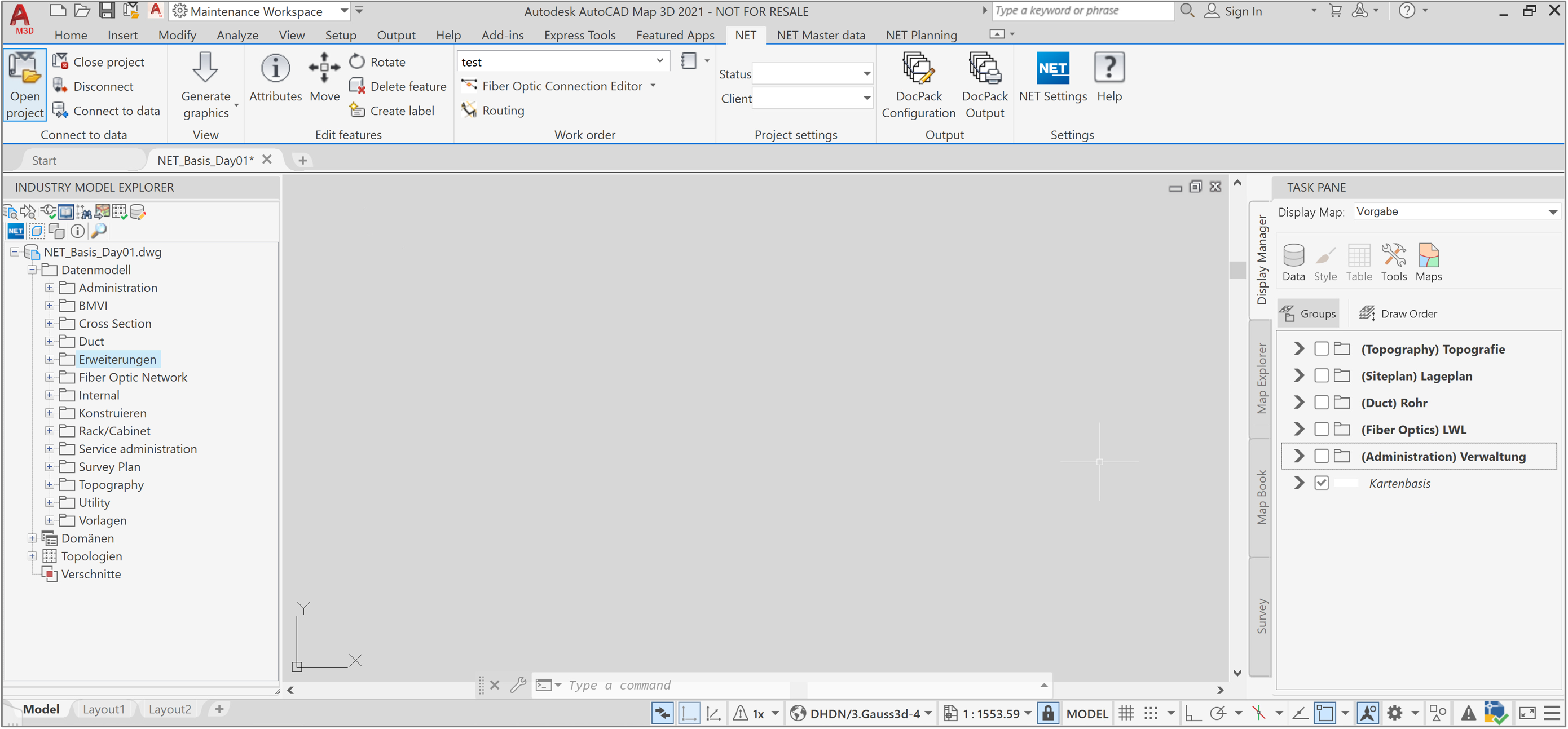Expand the Domänen node
The height and width of the screenshot is (729, 1568).
point(32,538)
